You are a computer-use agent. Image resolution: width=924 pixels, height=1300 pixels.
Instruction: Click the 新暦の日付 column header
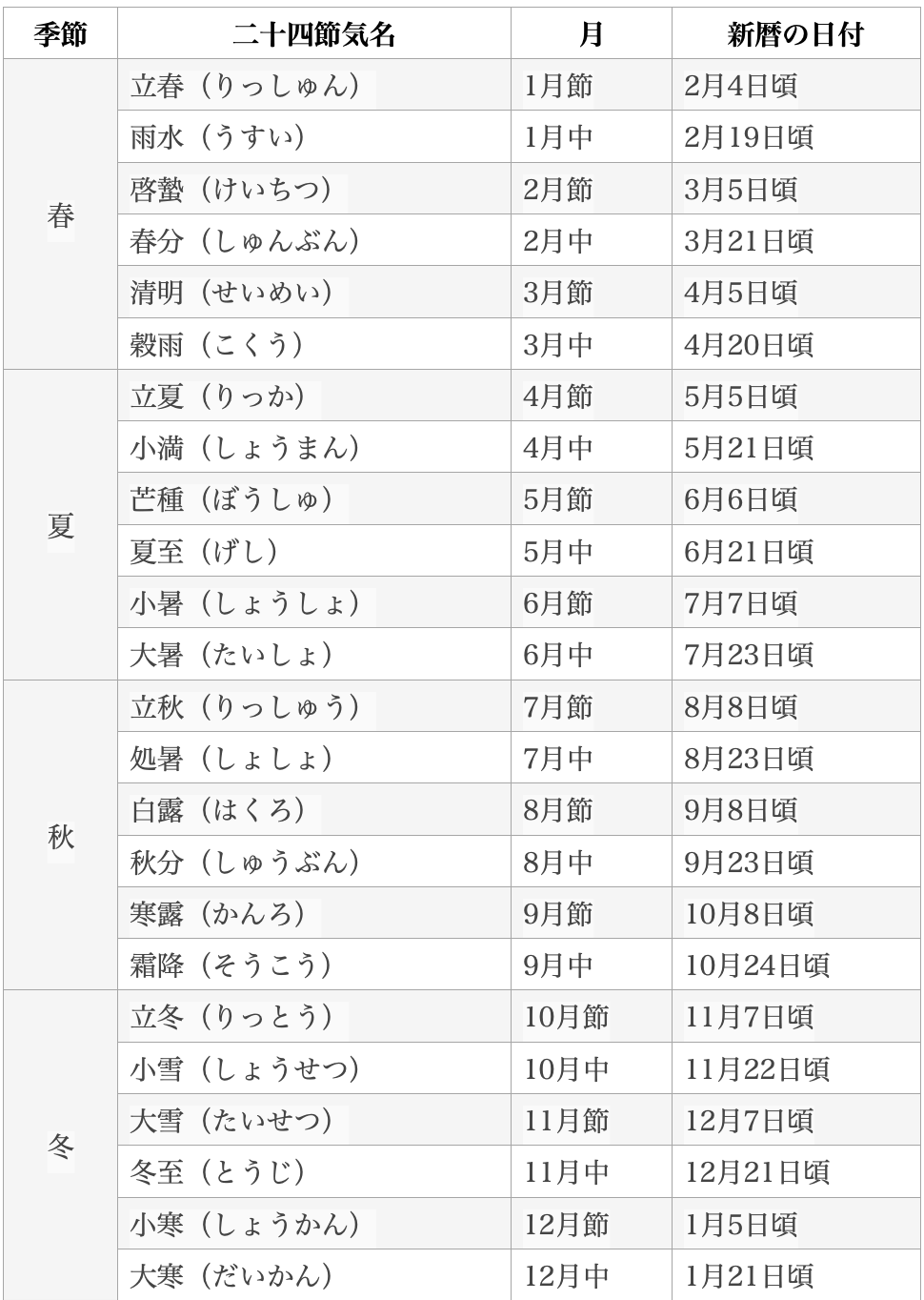[795, 34]
